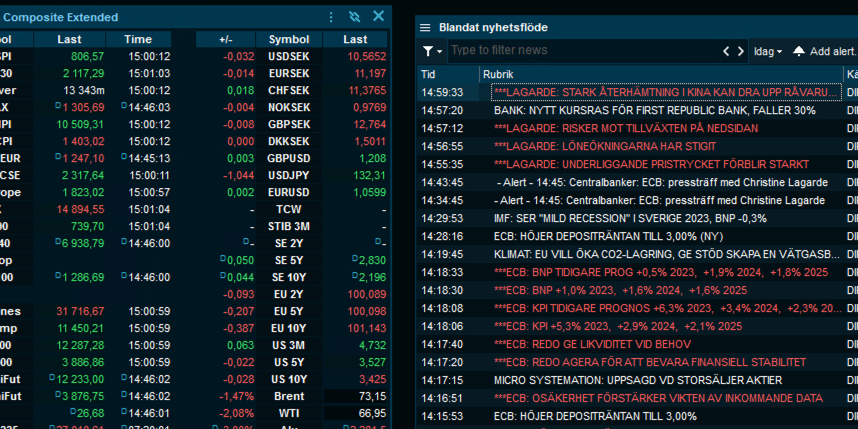Sort indexes by the Time column header
This screenshot has width=858, height=429.
138,39
